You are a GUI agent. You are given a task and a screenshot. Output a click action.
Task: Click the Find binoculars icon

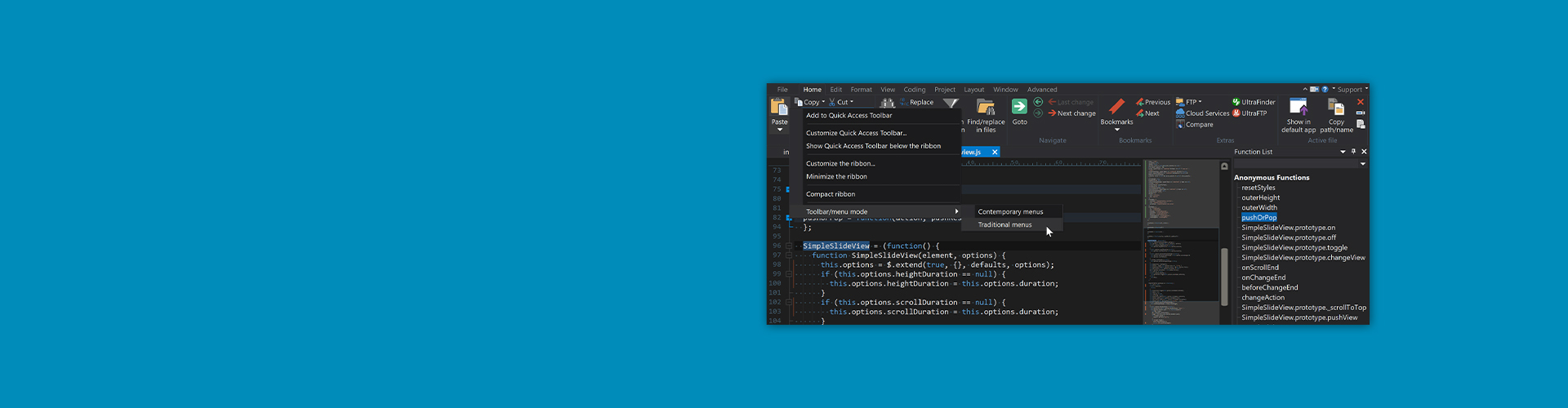(x=888, y=103)
